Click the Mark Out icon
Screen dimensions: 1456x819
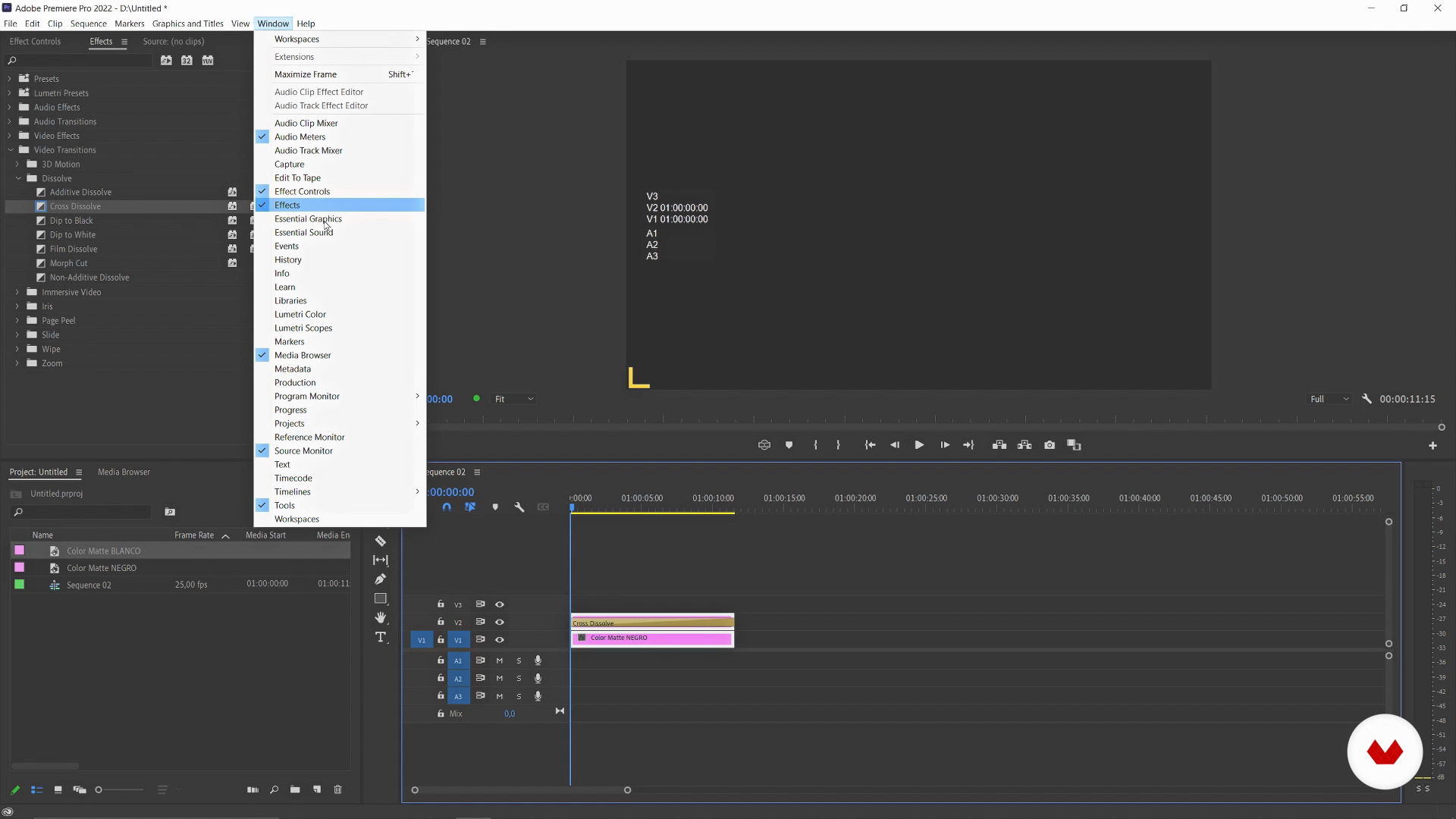[838, 445]
